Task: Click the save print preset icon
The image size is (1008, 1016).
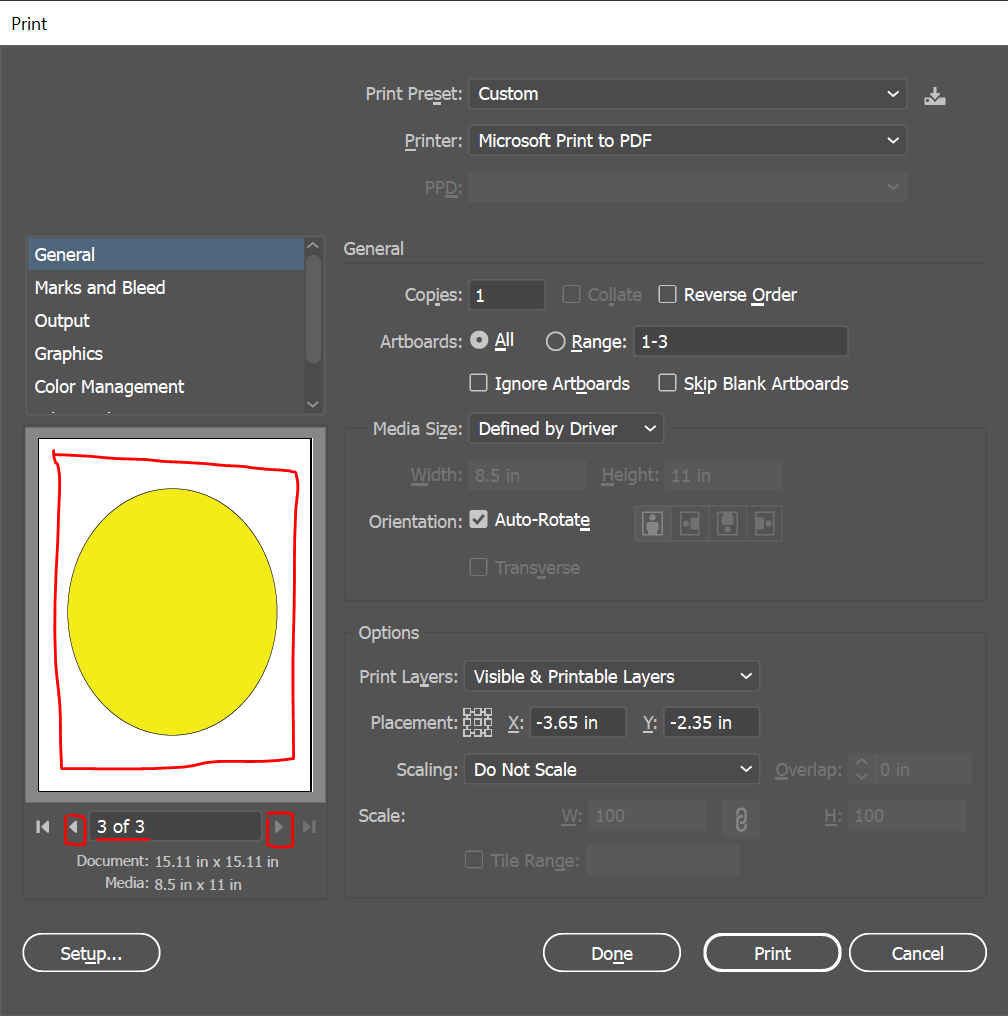Action: coord(935,96)
